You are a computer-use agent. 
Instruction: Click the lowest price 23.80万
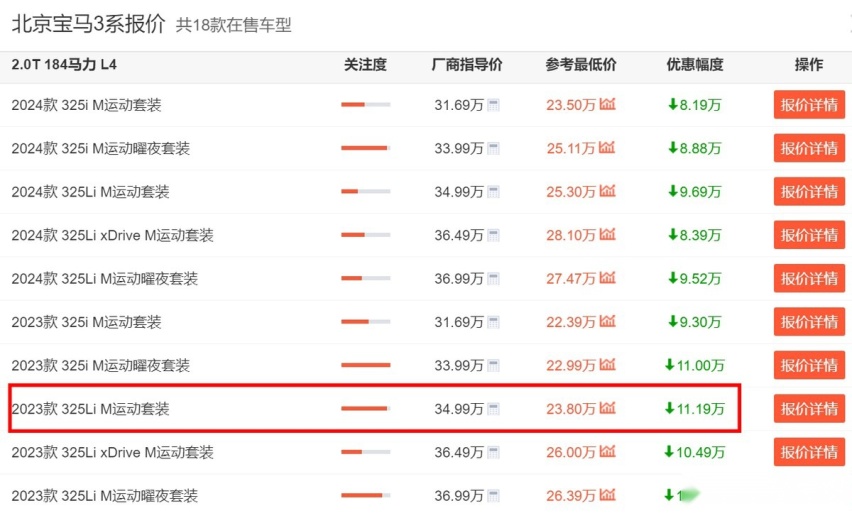pyautogui.click(x=571, y=409)
